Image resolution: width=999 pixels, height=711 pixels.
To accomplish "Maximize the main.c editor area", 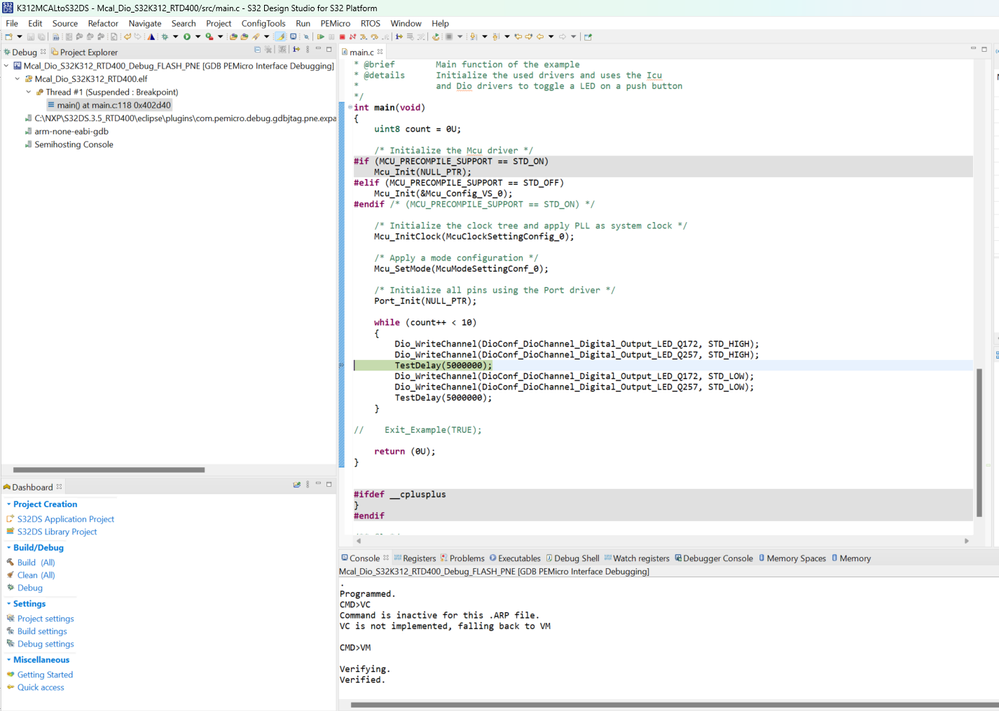I will [x=984, y=49].
